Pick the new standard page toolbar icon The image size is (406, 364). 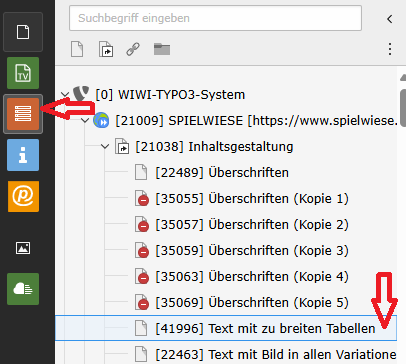[x=77, y=49]
